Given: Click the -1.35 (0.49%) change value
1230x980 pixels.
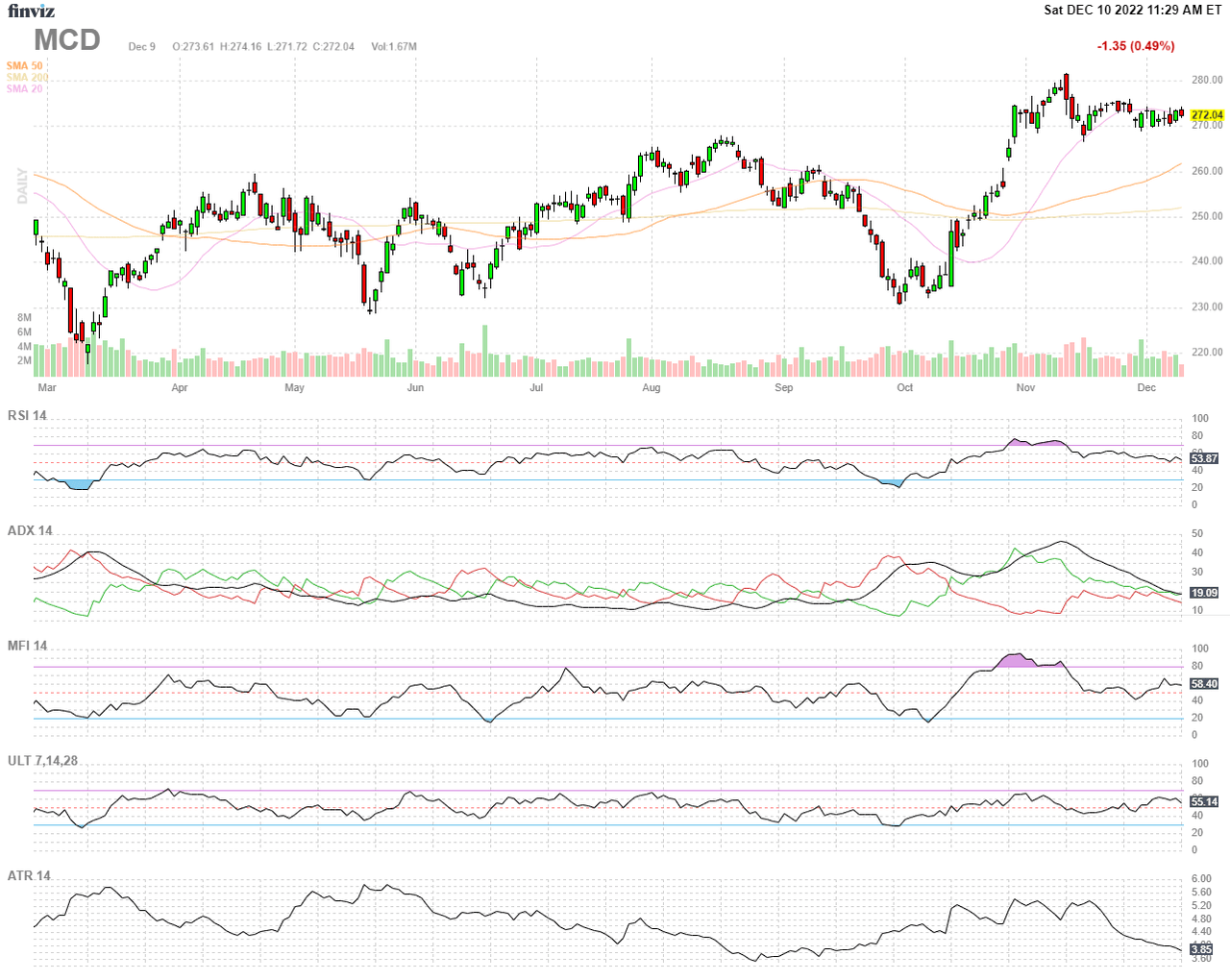Looking at the screenshot, I should (1136, 46).
